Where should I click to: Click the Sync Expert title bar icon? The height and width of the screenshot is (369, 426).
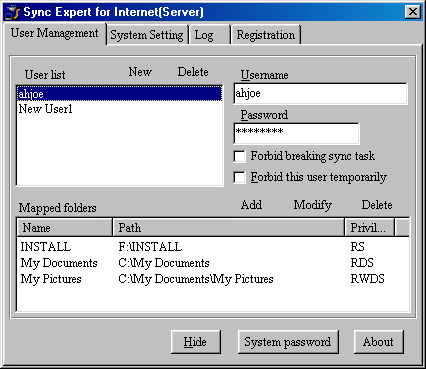pyautogui.click(x=13, y=12)
